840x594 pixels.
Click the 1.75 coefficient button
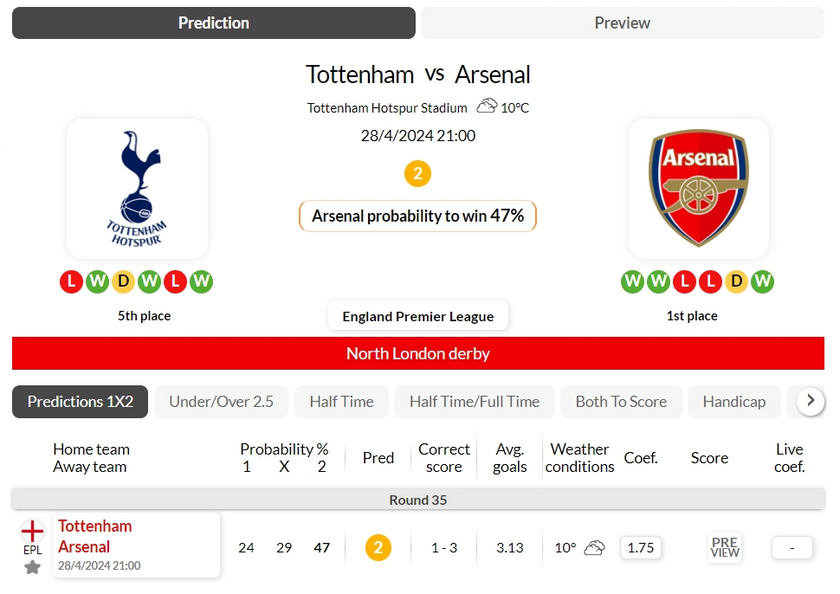tap(641, 548)
